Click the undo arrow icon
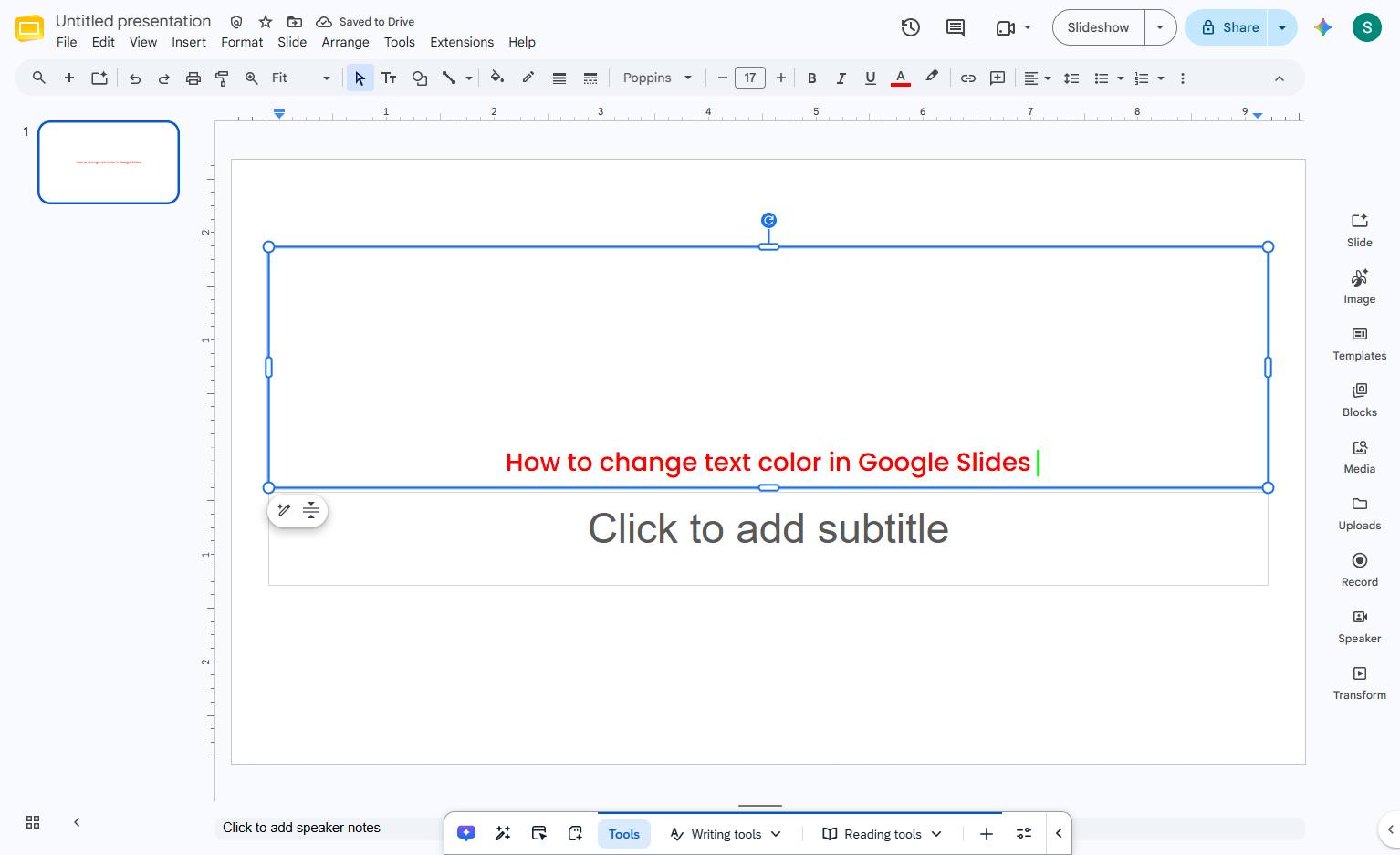The height and width of the screenshot is (855, 1400). coord(135,78)
